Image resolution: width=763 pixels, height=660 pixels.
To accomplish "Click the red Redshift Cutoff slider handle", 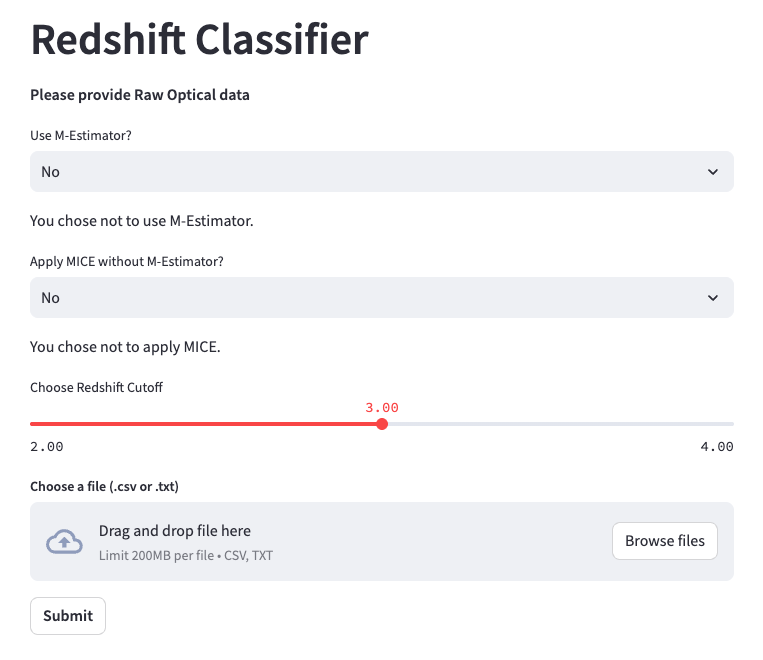I will point(382,424).
